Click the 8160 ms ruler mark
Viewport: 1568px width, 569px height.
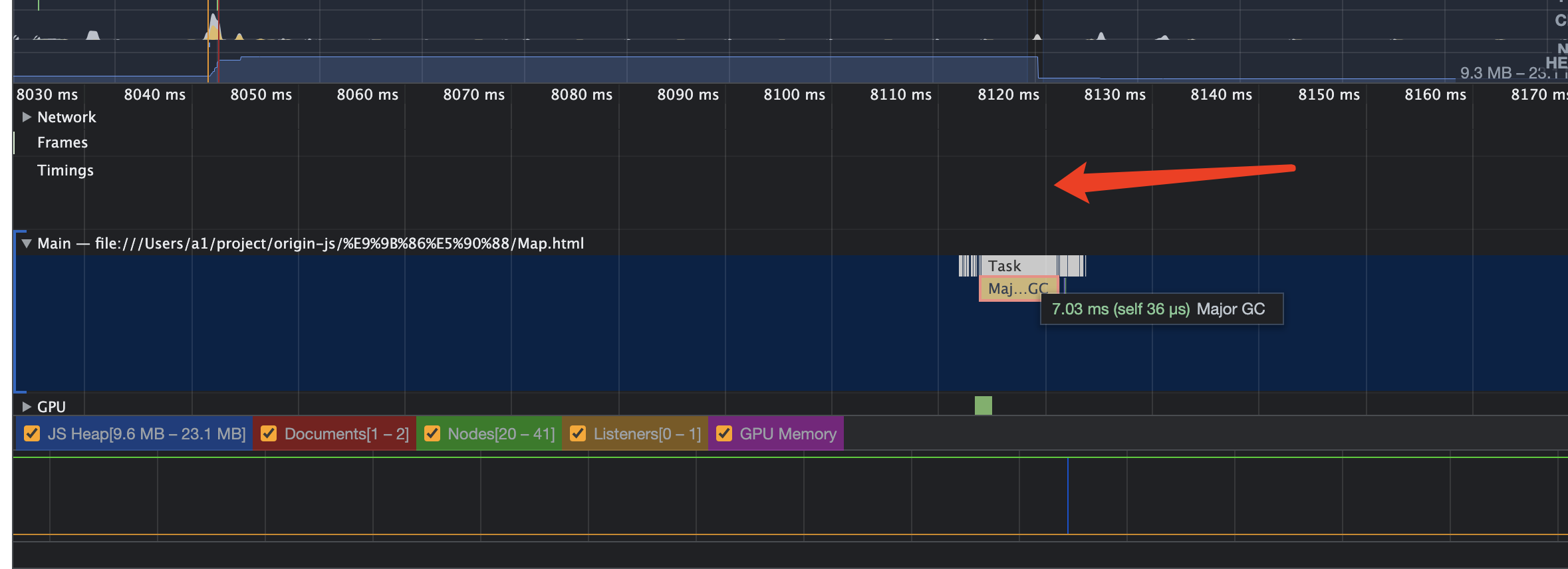tap(1436, 94)
